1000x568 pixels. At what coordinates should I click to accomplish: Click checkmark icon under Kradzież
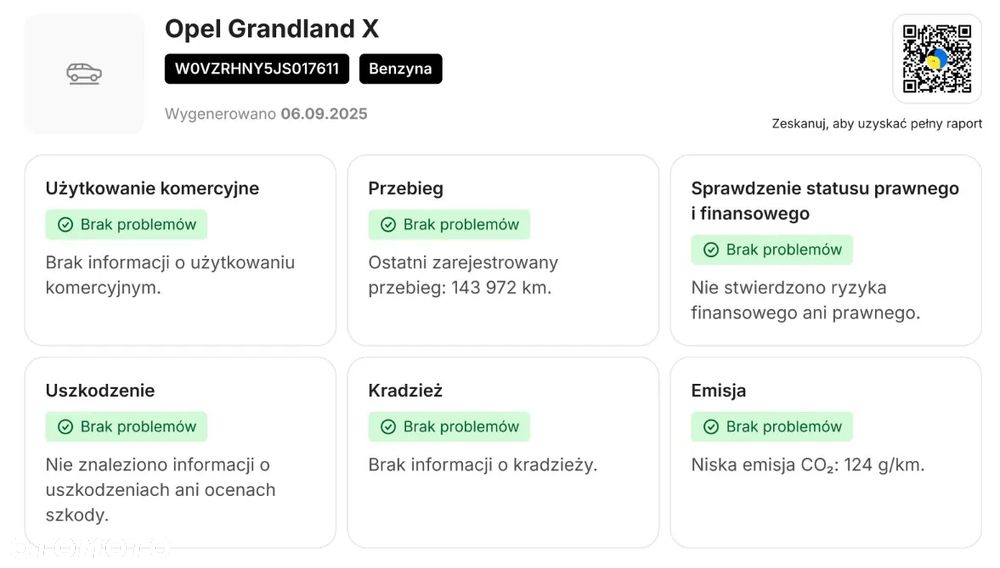388,427
